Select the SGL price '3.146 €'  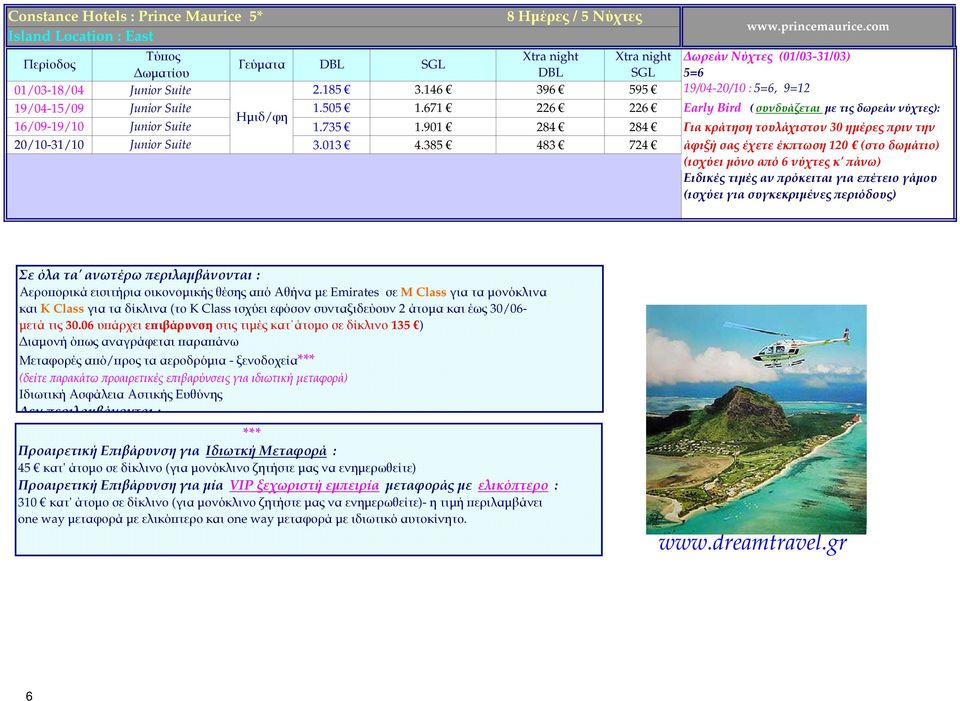click(x=433, y=89)
